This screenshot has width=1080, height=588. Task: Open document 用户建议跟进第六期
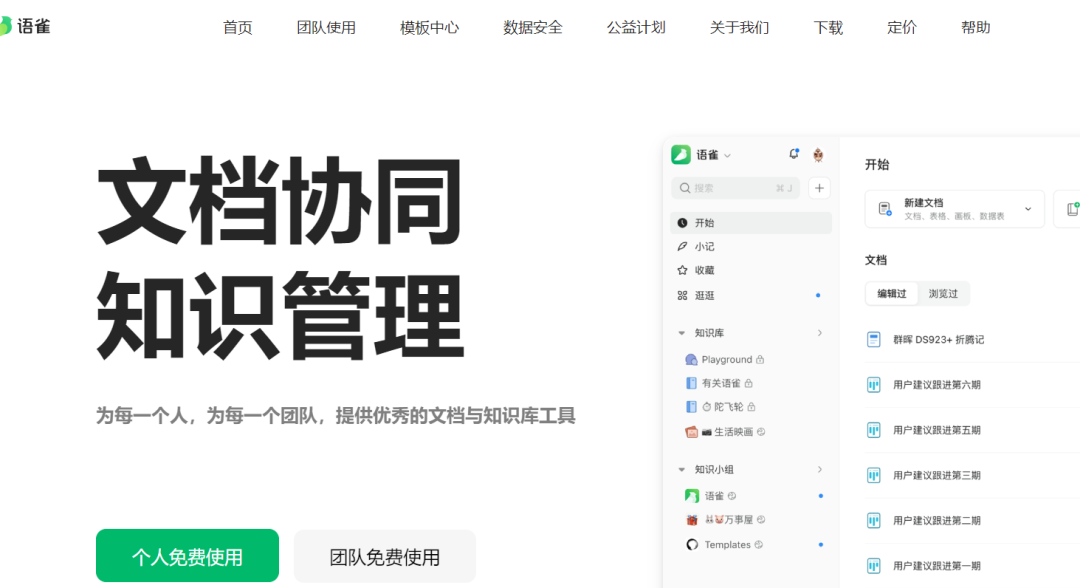click(x=937, y=385)
